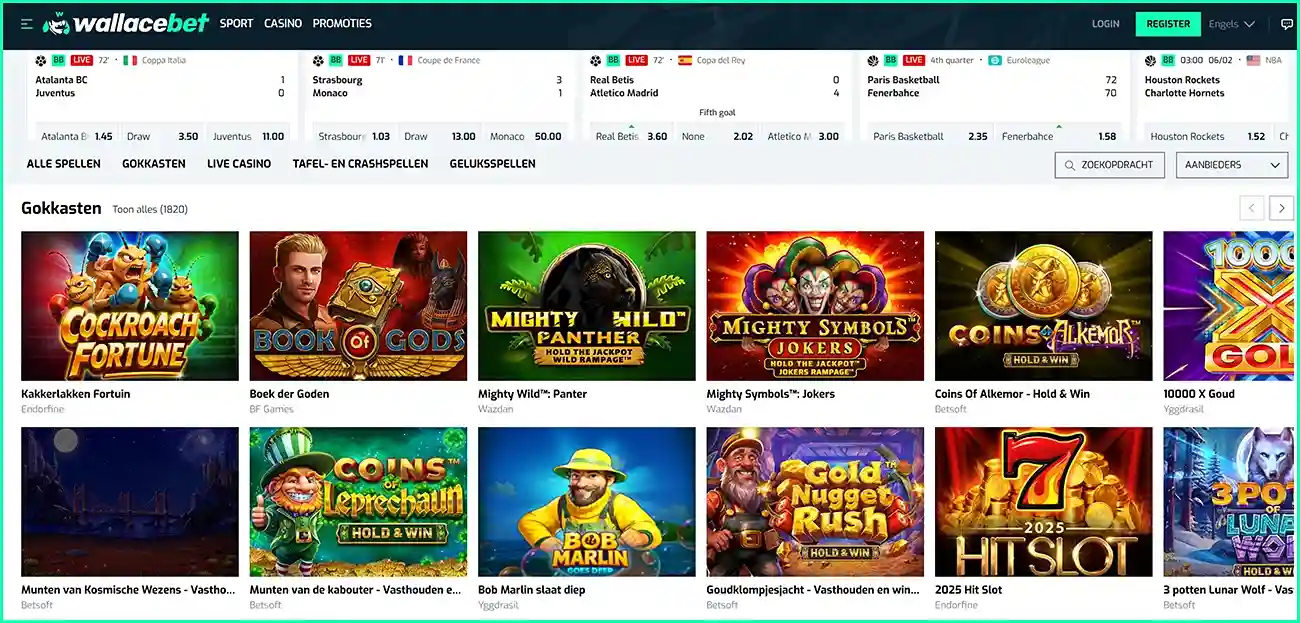Bet on Draw at 13.00 Strasbourg-Monaco
Image resolution: width=1300 pixels, height=623 pixels.
440,134
